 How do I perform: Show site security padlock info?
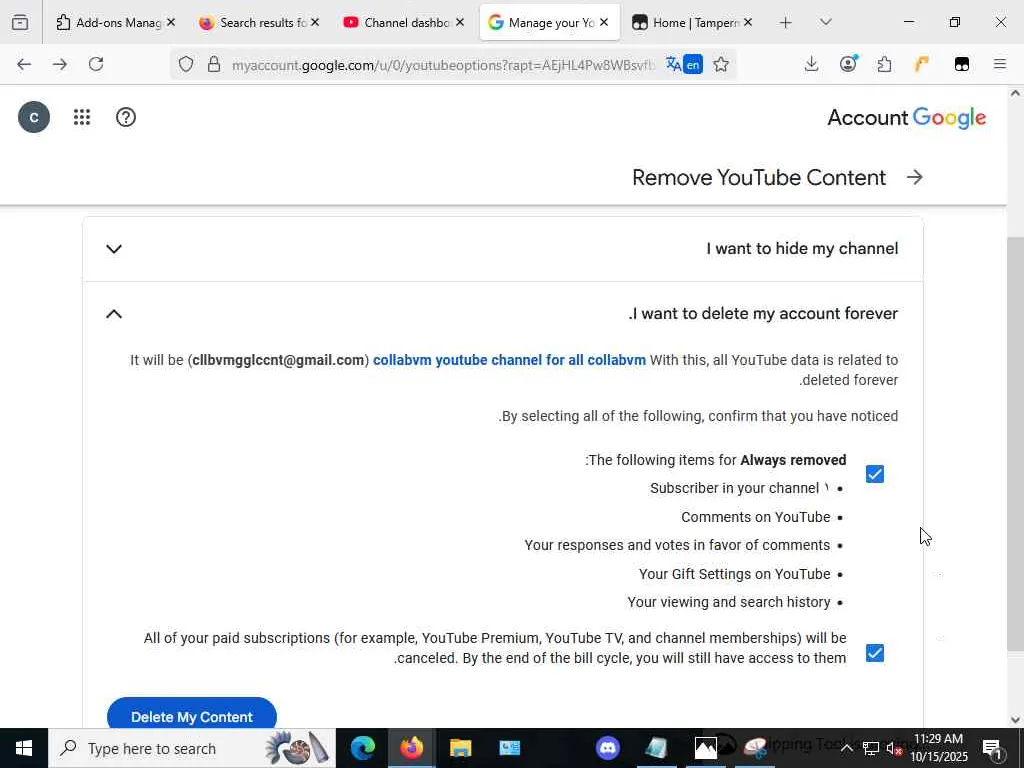point(214,64)
